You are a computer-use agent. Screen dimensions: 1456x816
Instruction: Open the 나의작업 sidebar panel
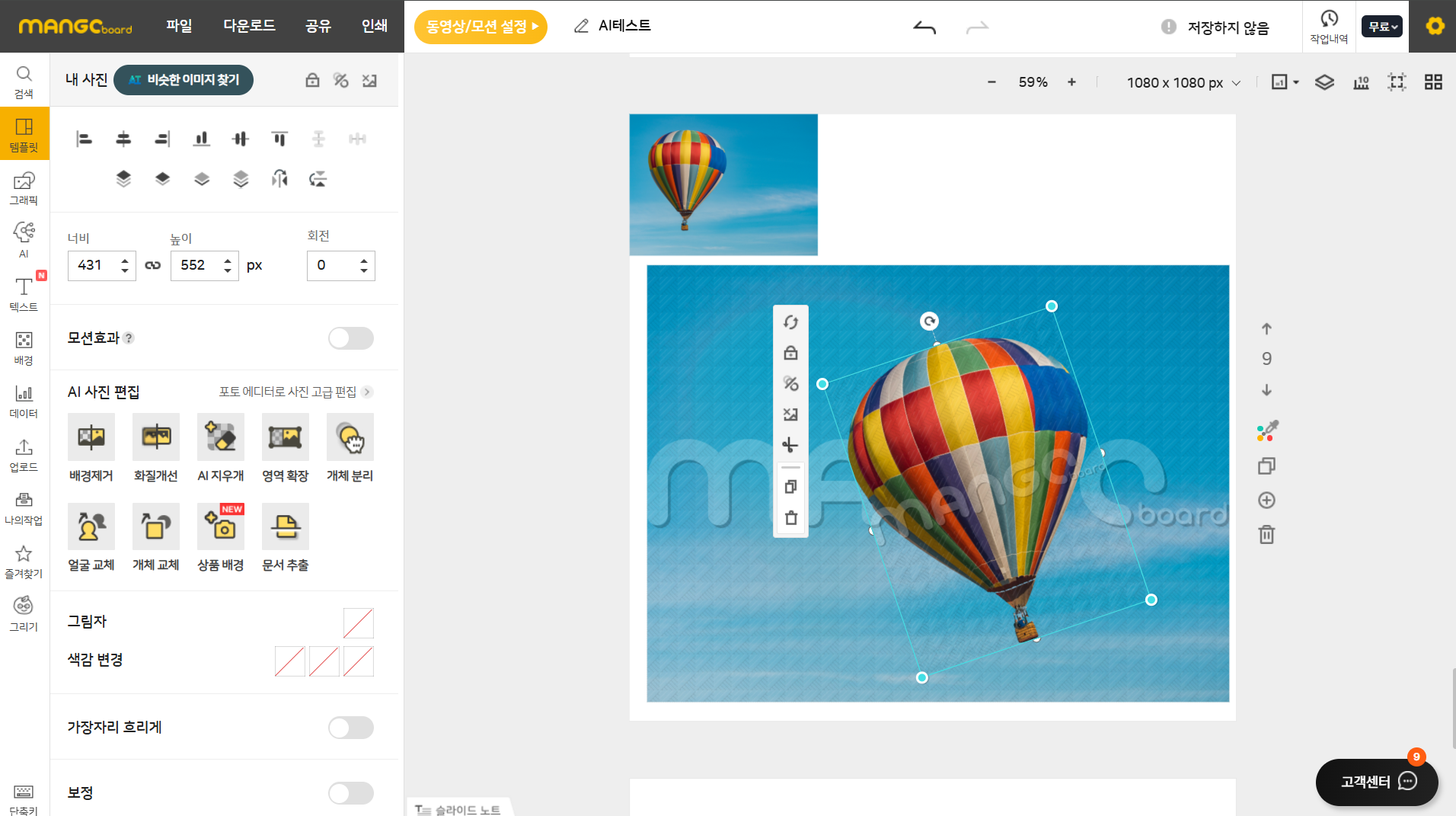tap(24, 507)
